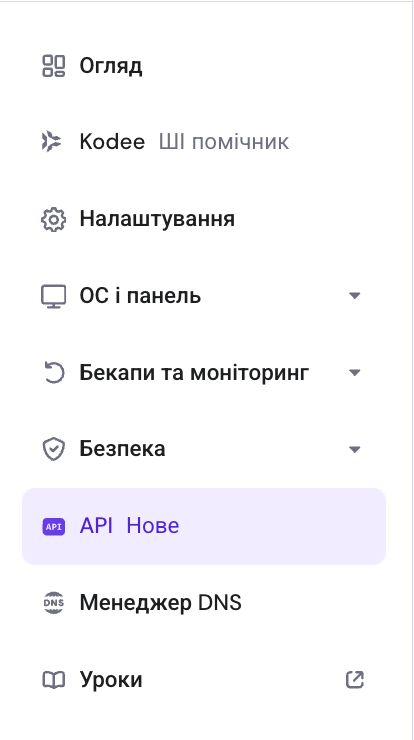The width and height of the screenshot is (414, 740).
Task: Open the Kodee label text
Action: 112,142
